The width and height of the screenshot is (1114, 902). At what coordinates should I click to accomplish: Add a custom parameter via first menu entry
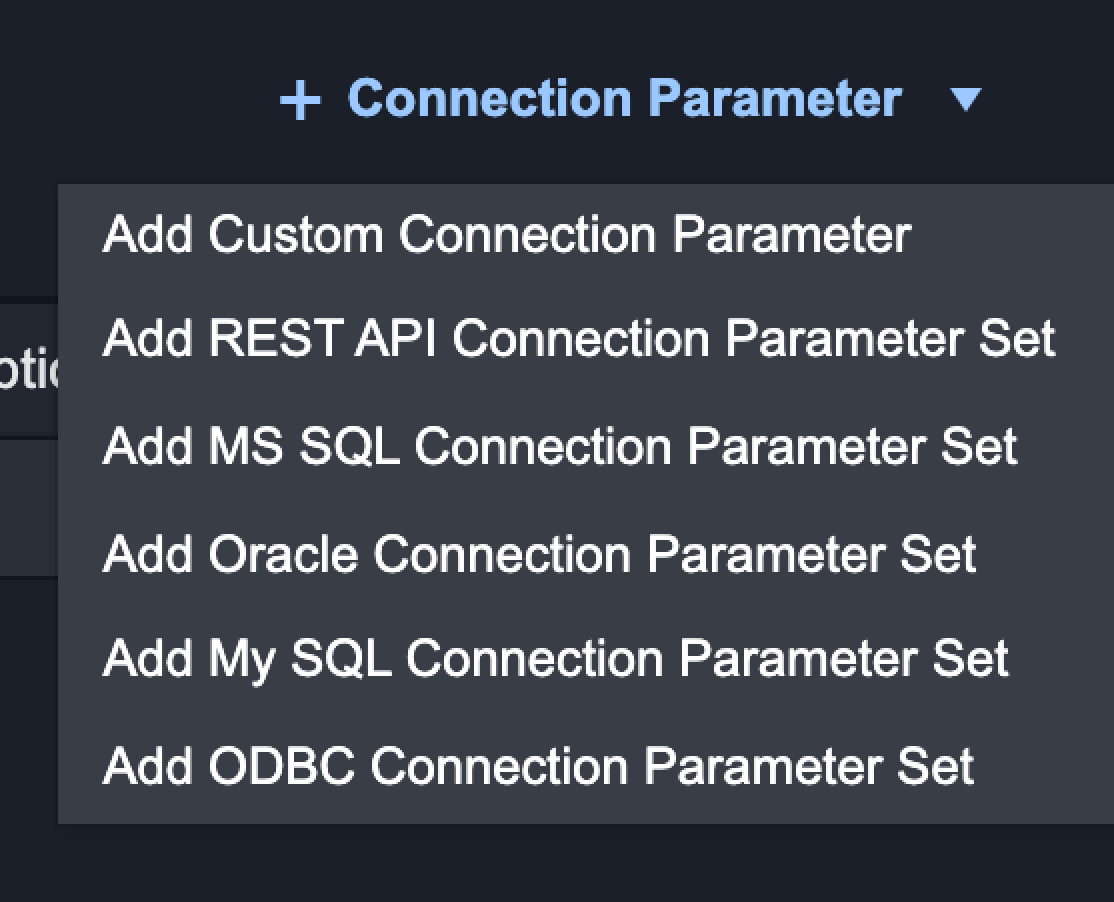[x=506, y=236]
